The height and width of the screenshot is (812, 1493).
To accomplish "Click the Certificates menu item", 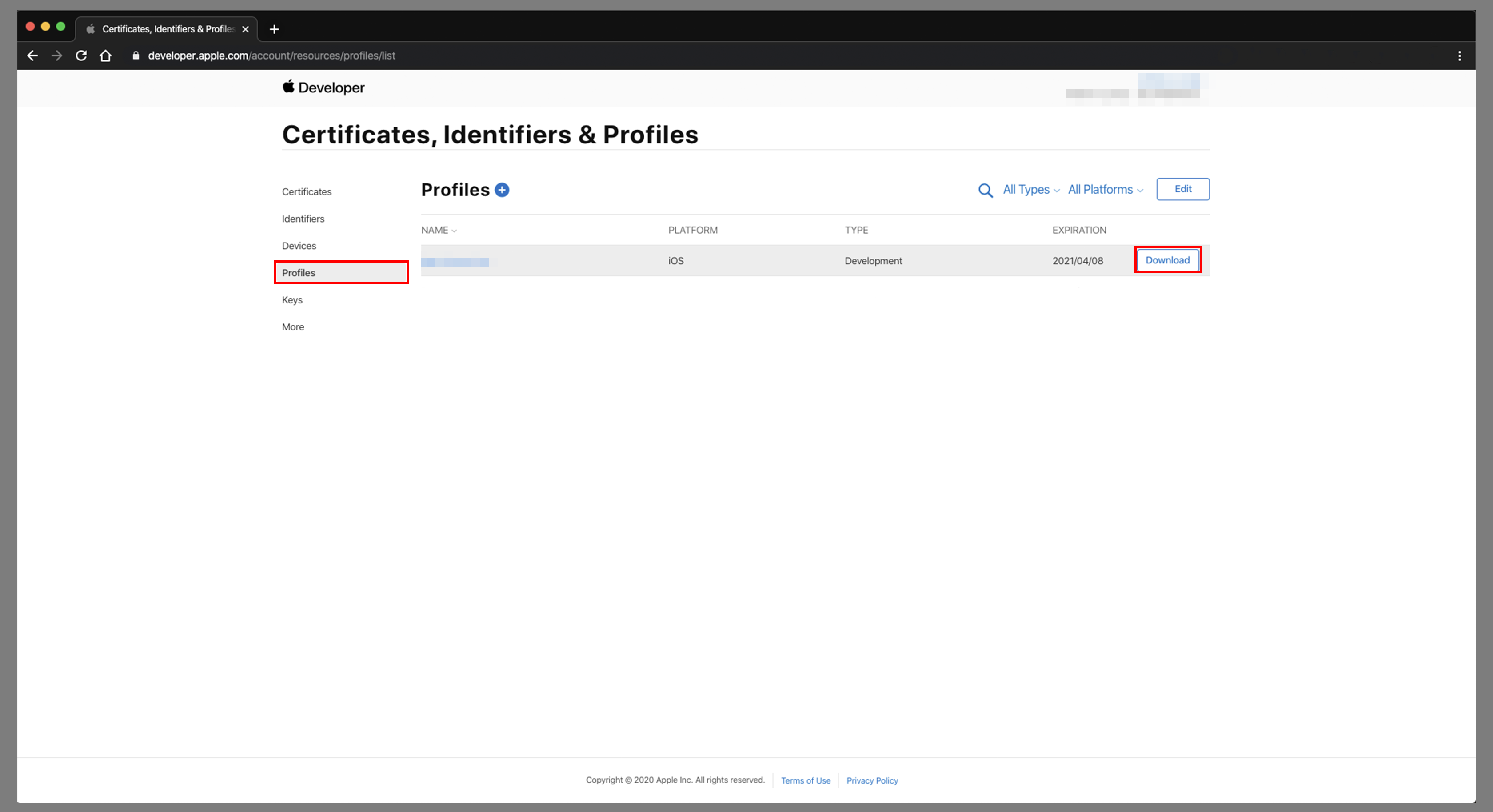I will click(x=306, y=191).
